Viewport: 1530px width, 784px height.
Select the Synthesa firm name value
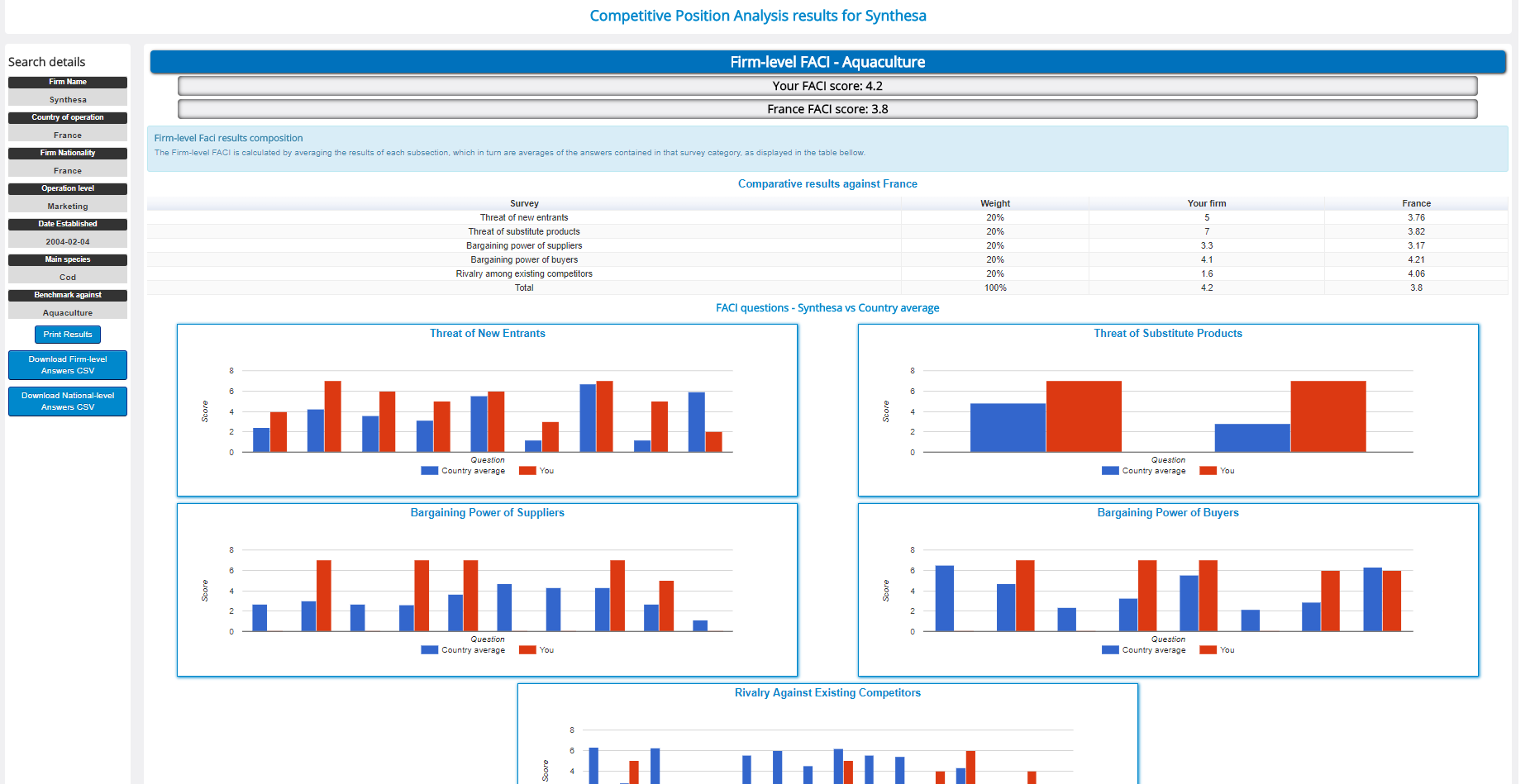(68, 100)
